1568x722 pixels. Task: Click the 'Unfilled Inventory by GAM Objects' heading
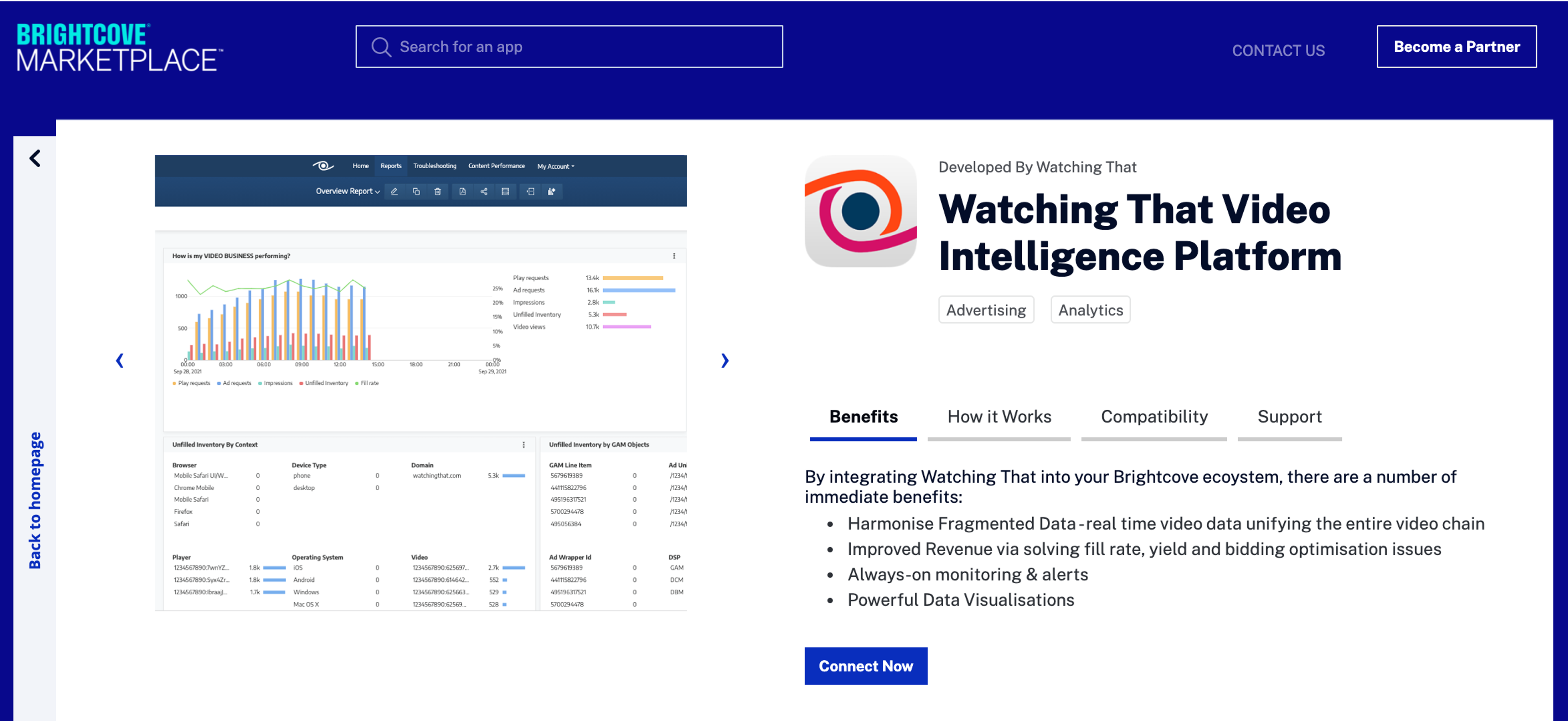click(x=598, y=445)
